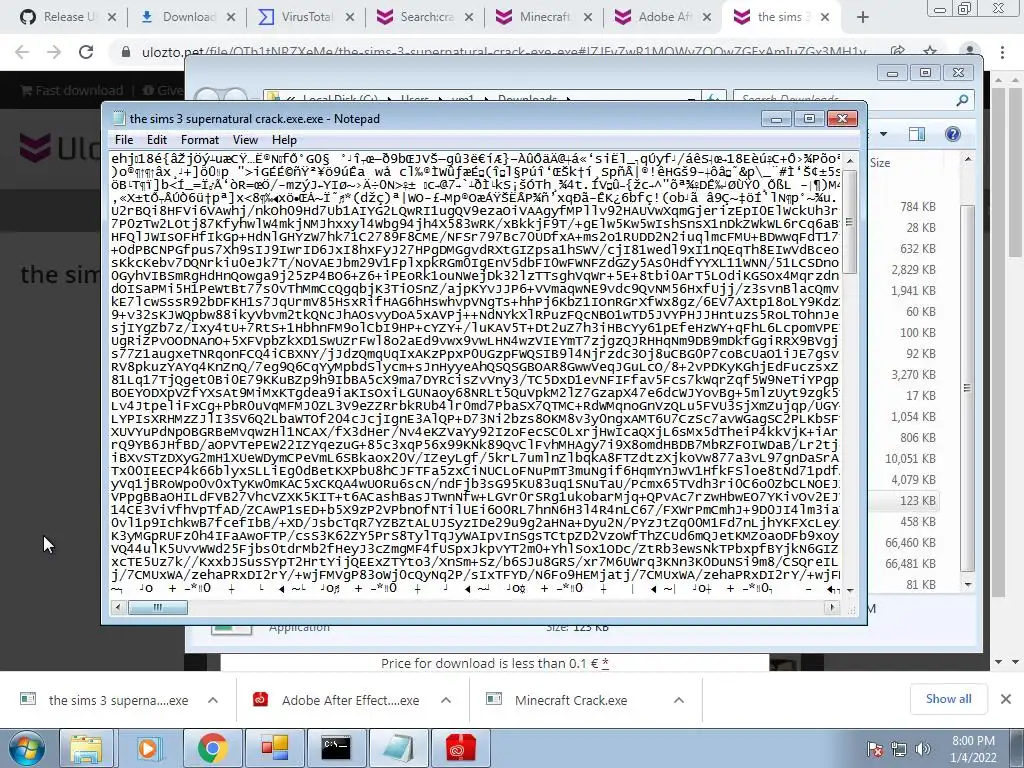Click Notepad scroll down arrow
The height and width of the screenshot is (768, 1024).
850,590
